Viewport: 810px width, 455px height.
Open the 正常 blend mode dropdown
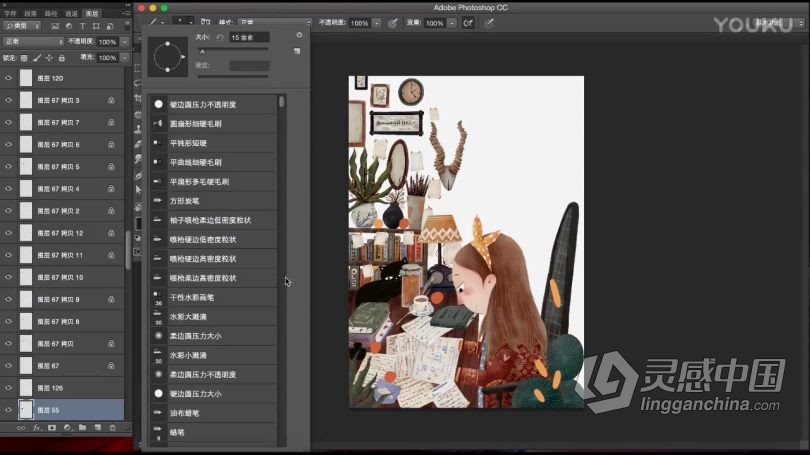click(x=34, y=41)
